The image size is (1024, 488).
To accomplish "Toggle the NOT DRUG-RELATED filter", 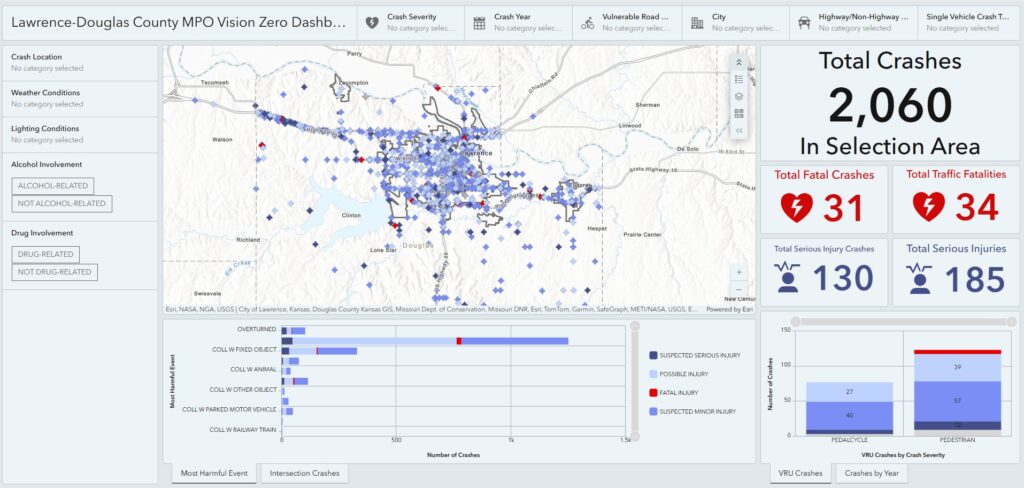I will click(55, 272).
